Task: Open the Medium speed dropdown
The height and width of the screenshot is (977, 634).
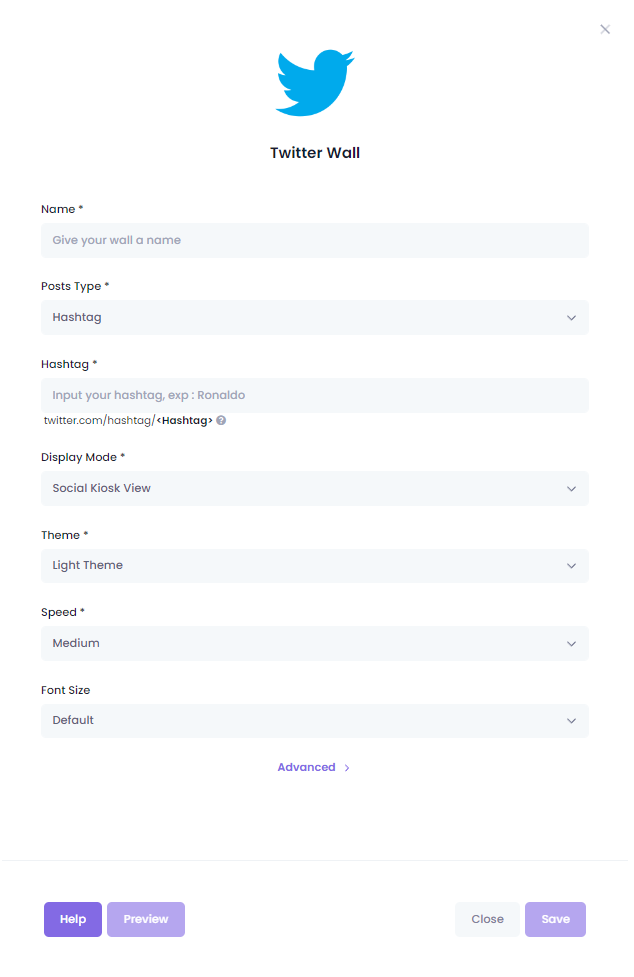Action: click(315, 644)
